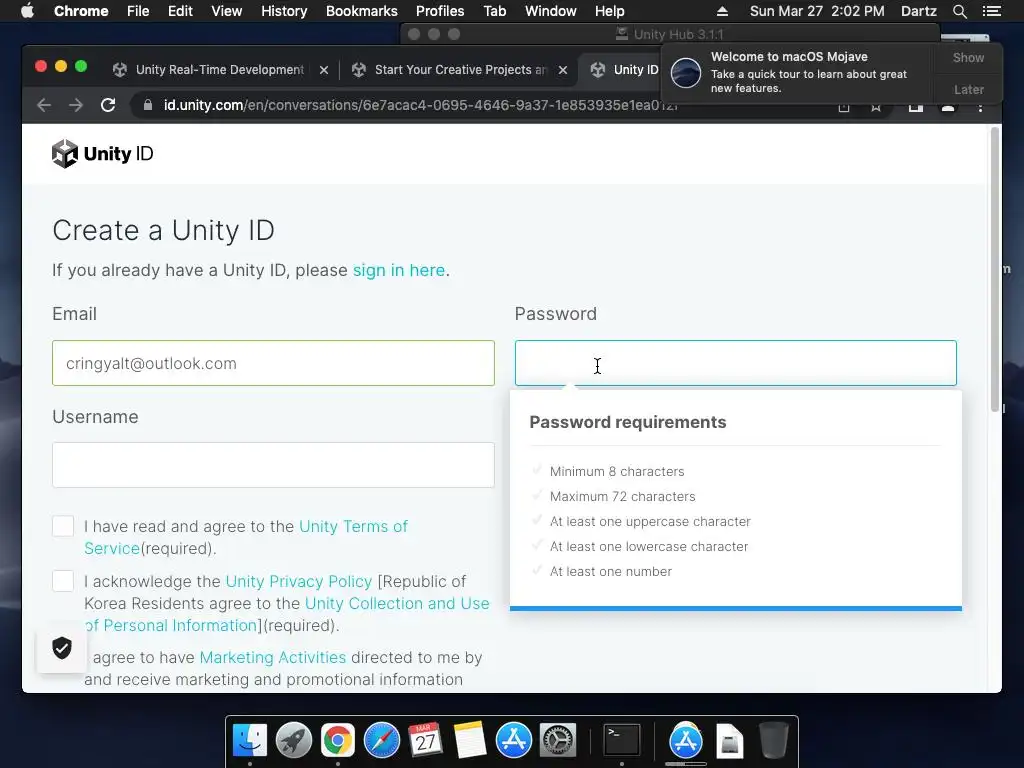Open the Trash in the dock

point(774,741)
